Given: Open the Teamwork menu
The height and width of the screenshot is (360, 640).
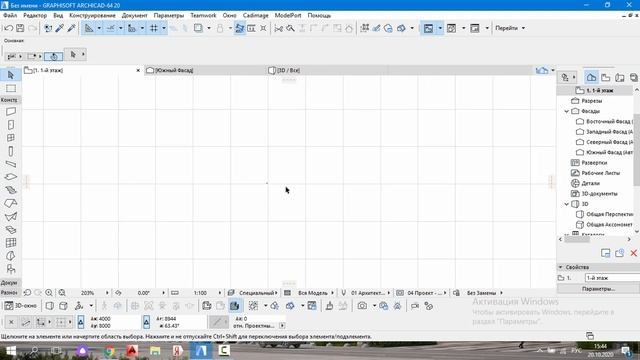Looking at the screenshot, I should (203, 16).
